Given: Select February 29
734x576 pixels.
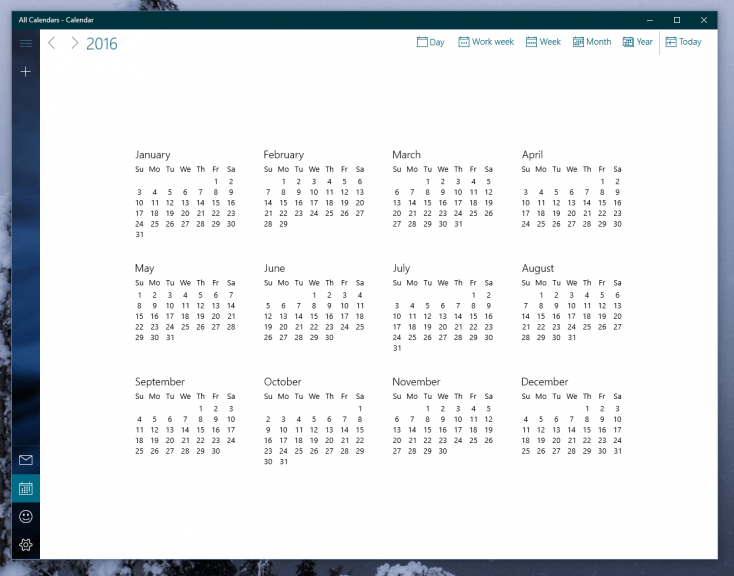Looking at the screenshot, I should click(283, 224).
